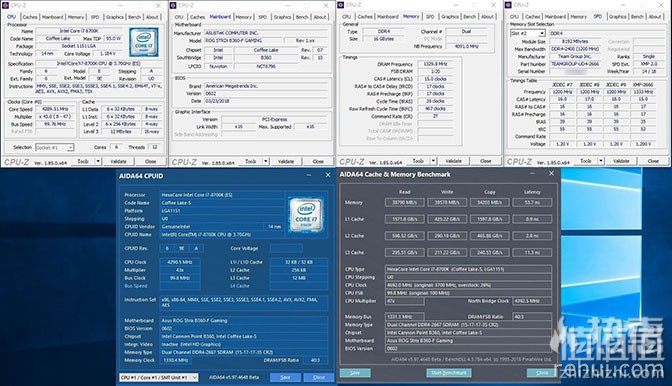672x386 pixels.
Task: Click the CPU-Z title bar icon in the CPU-tab window
Action: coord(6,5)
